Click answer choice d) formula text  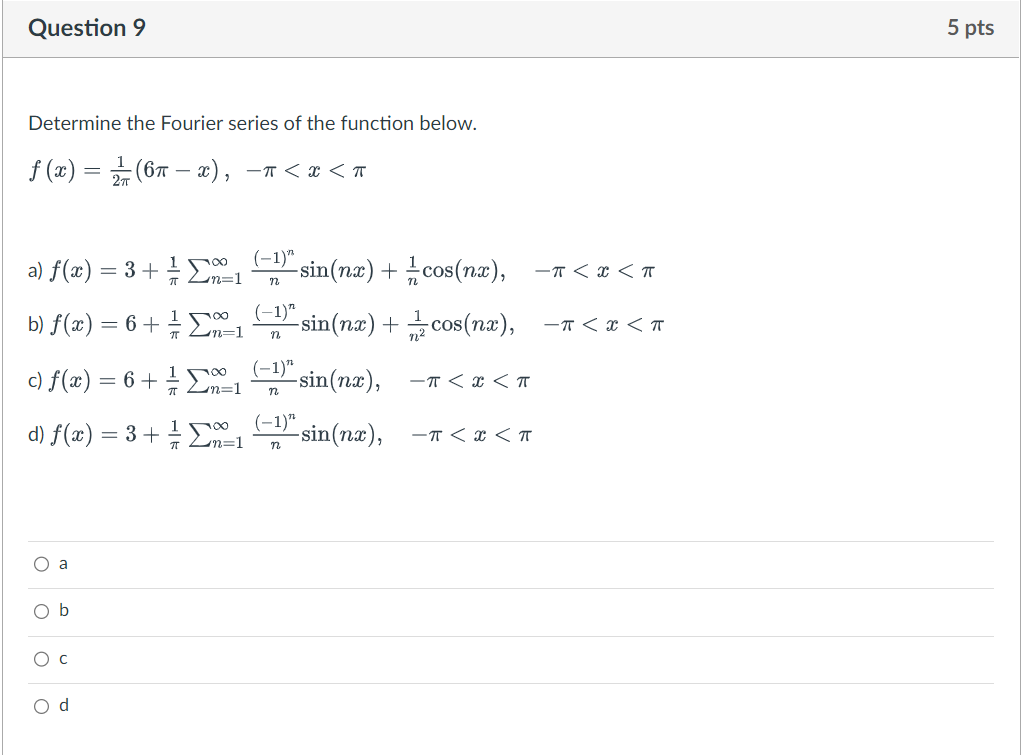coord(280,433)
